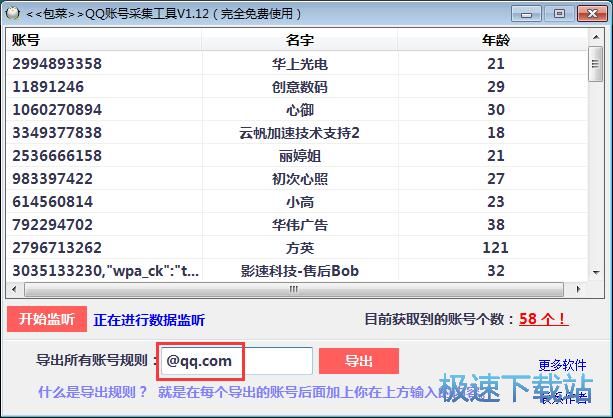
Task: Click the horizontal scrollbar thumb
Action: pos(294,289)
